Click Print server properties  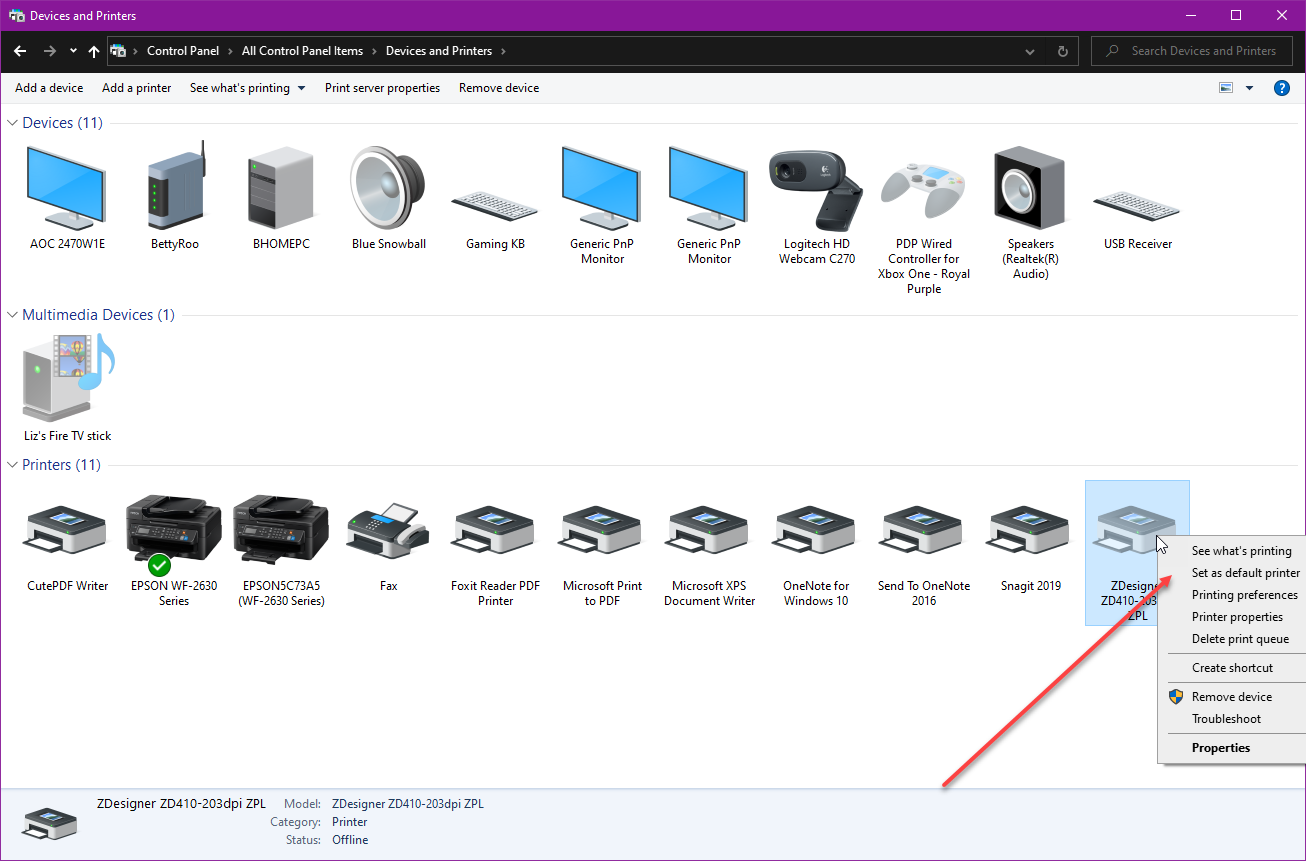(382, 88)
